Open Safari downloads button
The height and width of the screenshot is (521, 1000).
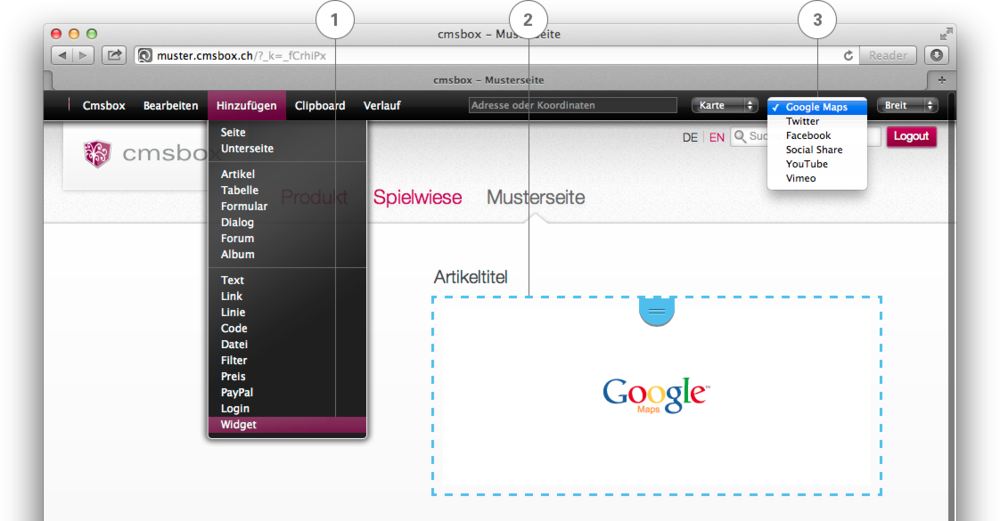click(x=936, y=55)
